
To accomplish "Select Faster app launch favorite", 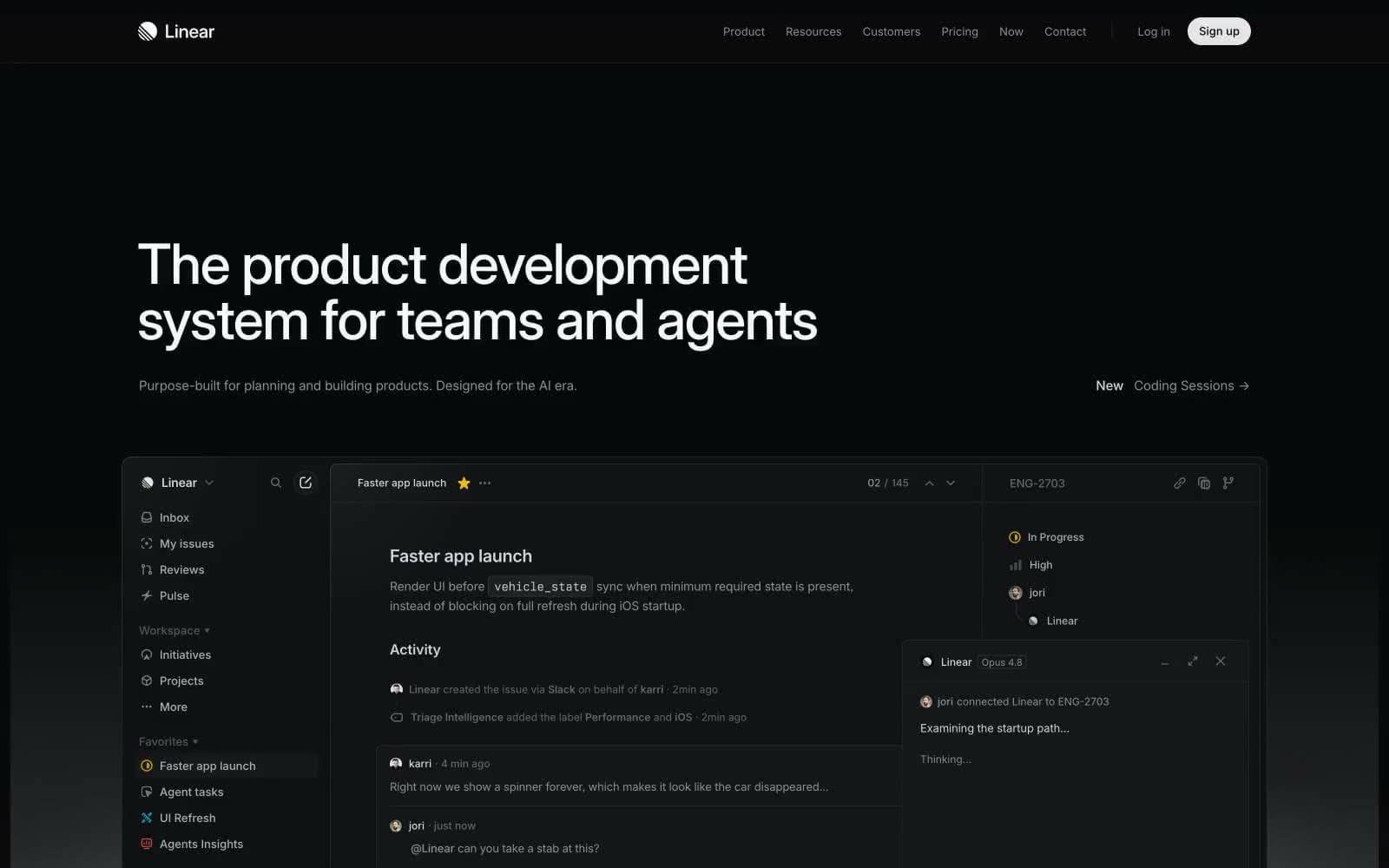I will [227, 766].
